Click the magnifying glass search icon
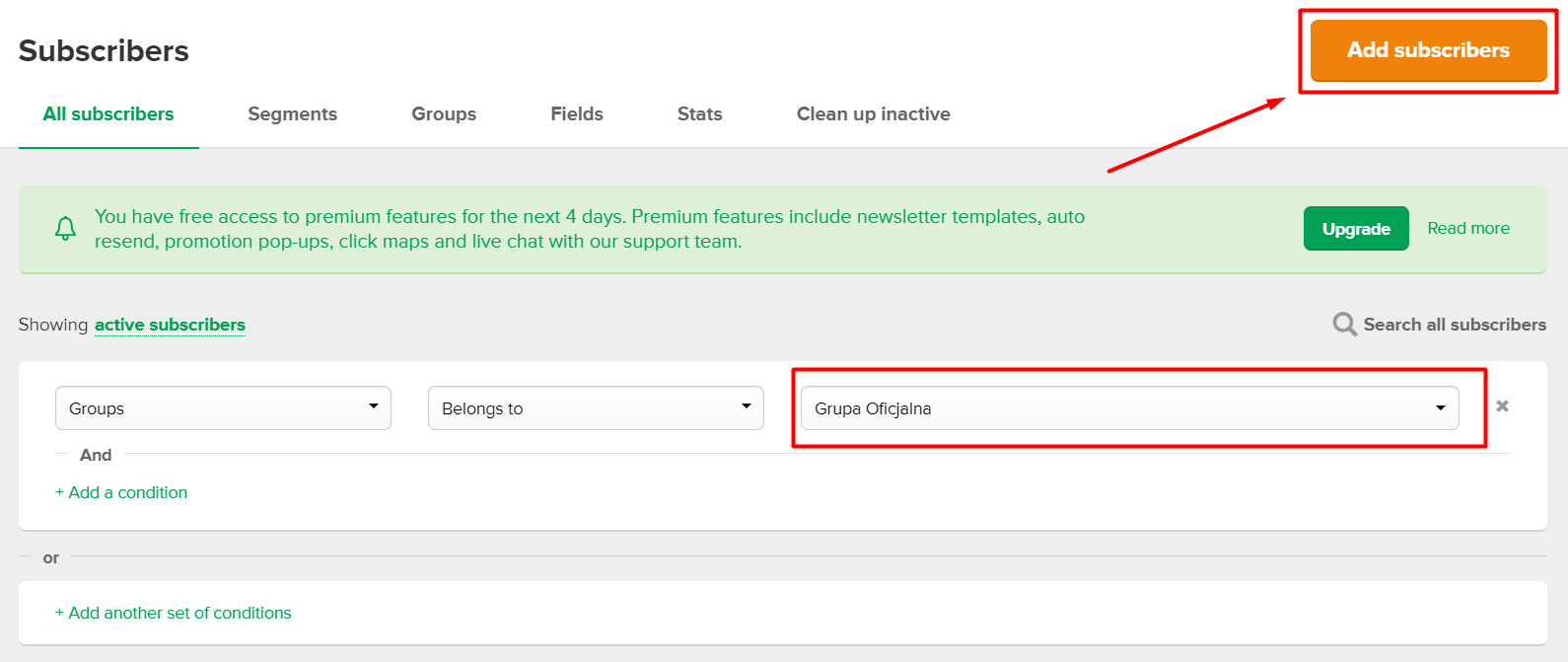This screenshot has width=1568, height=662. [x=1344, y=325]
